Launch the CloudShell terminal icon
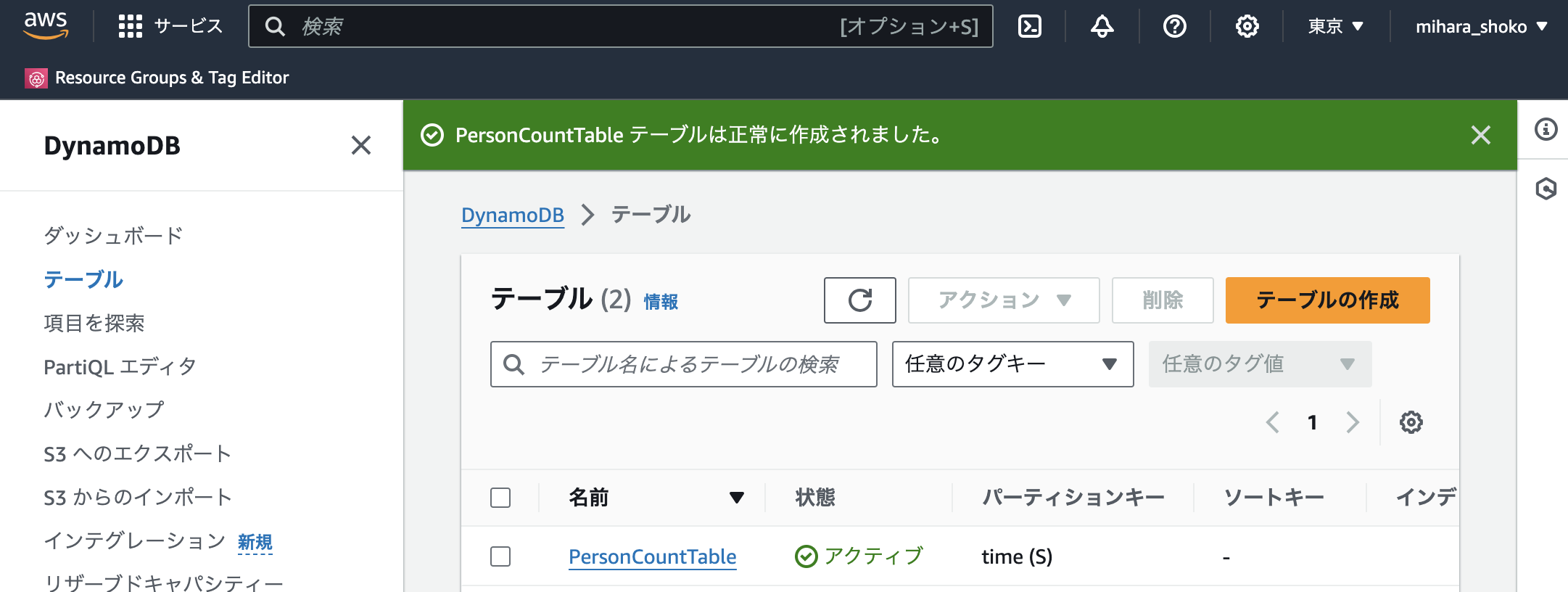This screenshot has height=592, width=1568. [x=1030, y=26]
